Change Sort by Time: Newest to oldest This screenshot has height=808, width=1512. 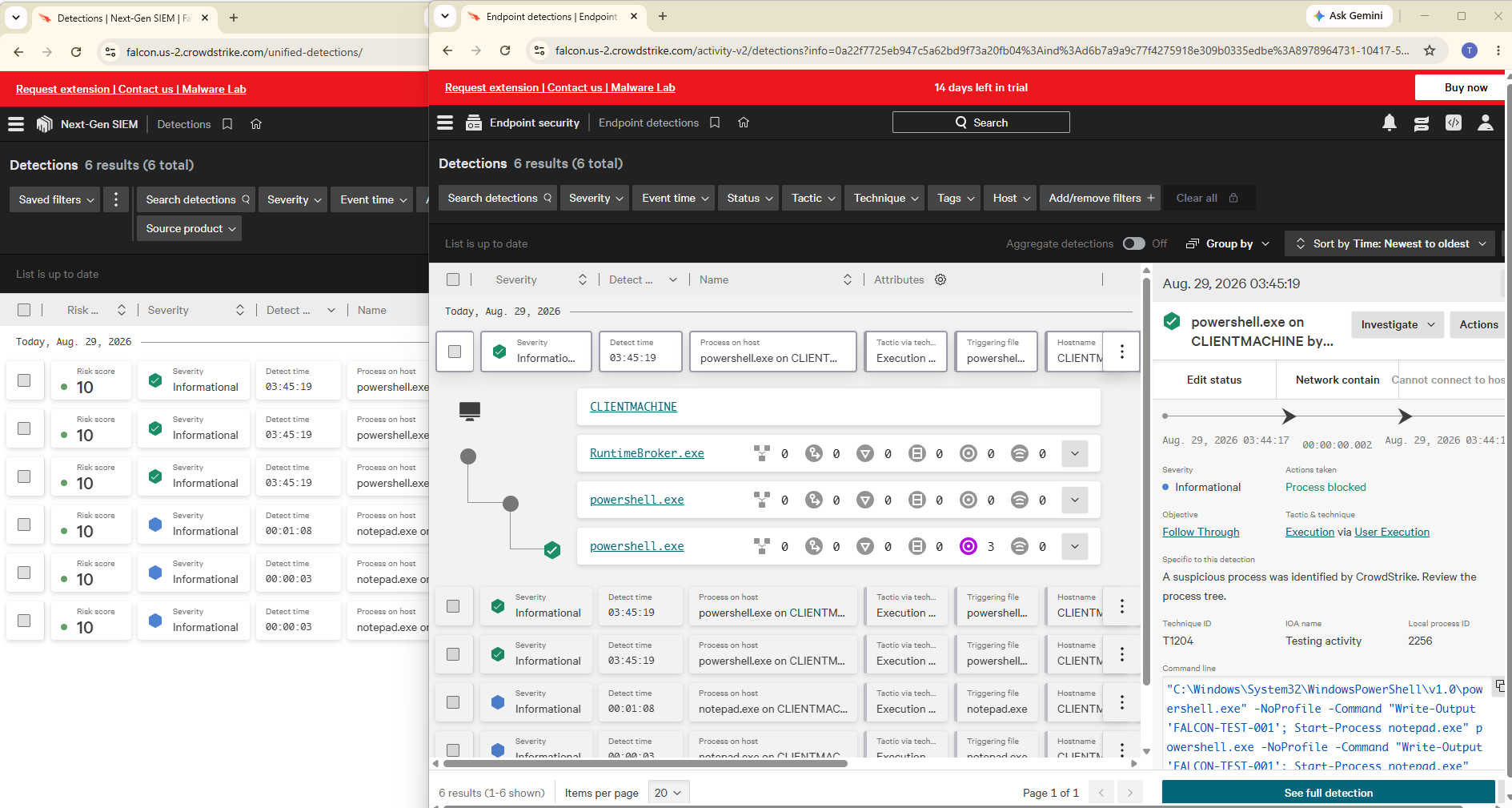[x=1390, y=243]
